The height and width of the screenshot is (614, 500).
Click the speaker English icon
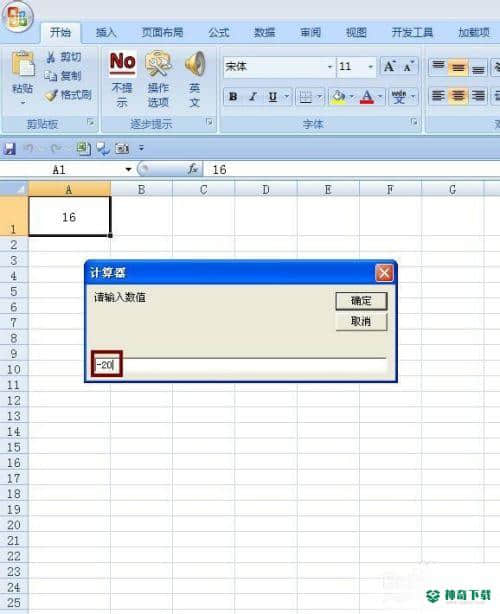tap(195, 63)
